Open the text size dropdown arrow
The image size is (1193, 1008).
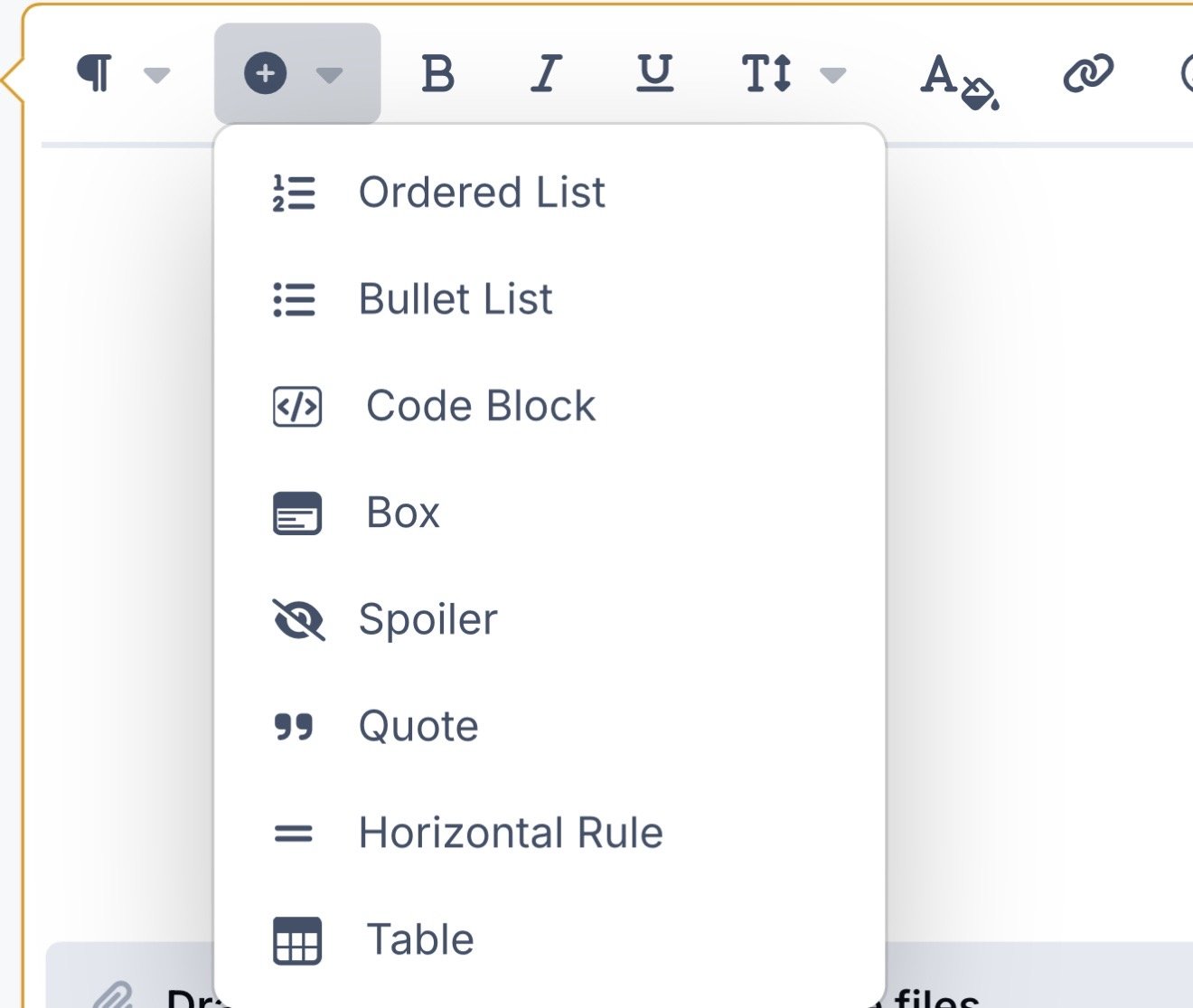[833, 74]
